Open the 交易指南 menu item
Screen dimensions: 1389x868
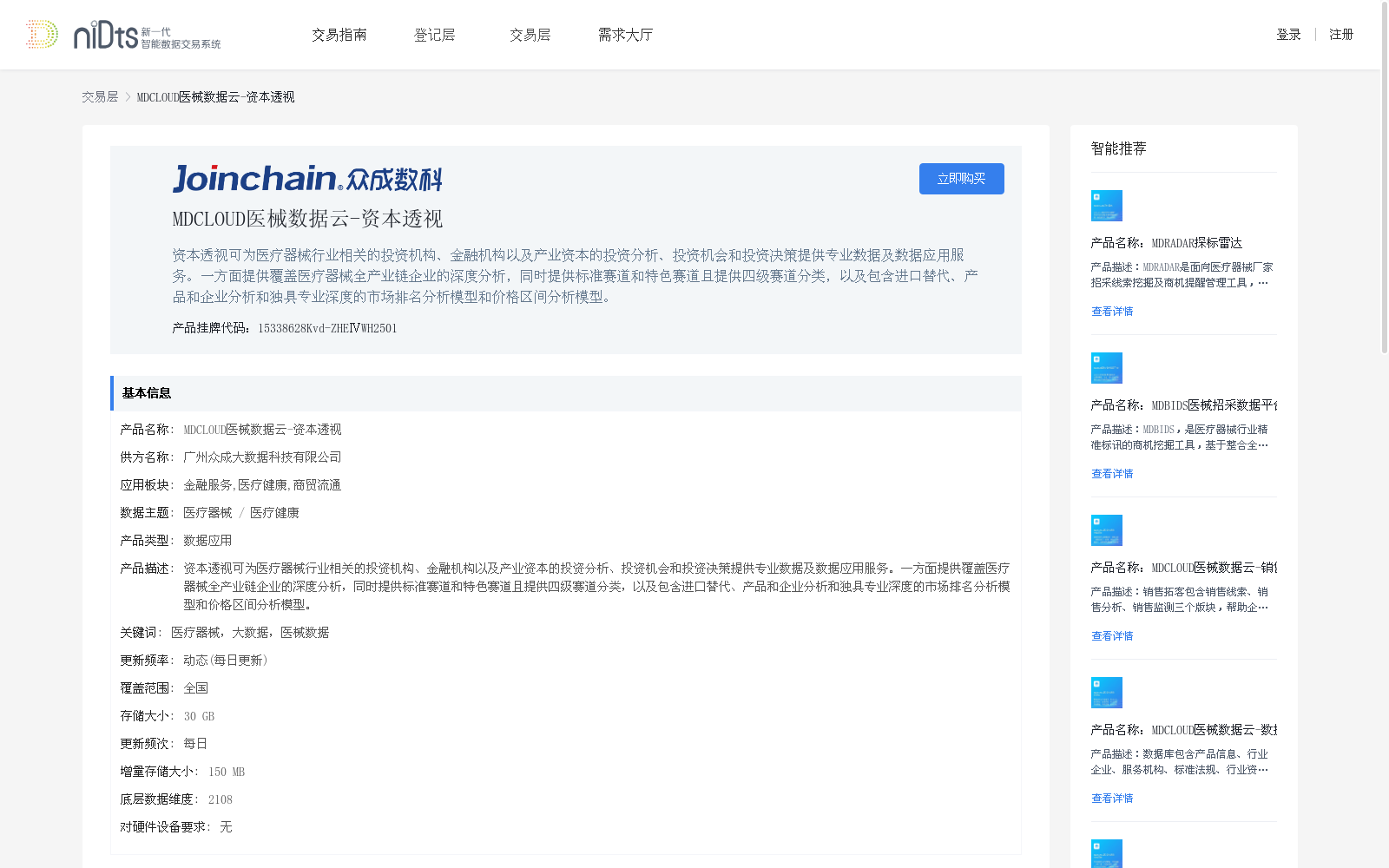coord(339,35)
